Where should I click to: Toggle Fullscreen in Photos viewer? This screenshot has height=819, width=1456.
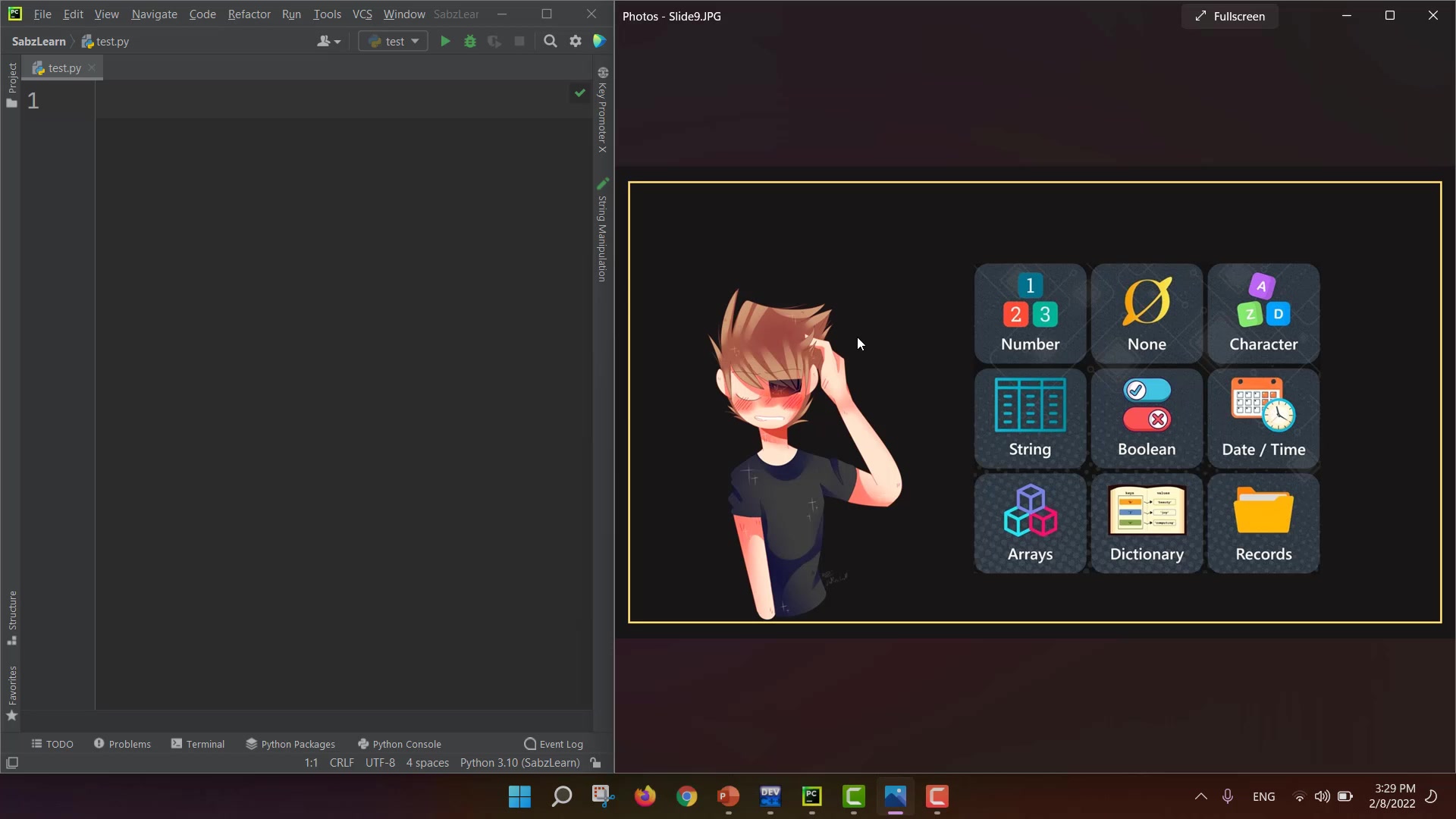pos(1230,16)
